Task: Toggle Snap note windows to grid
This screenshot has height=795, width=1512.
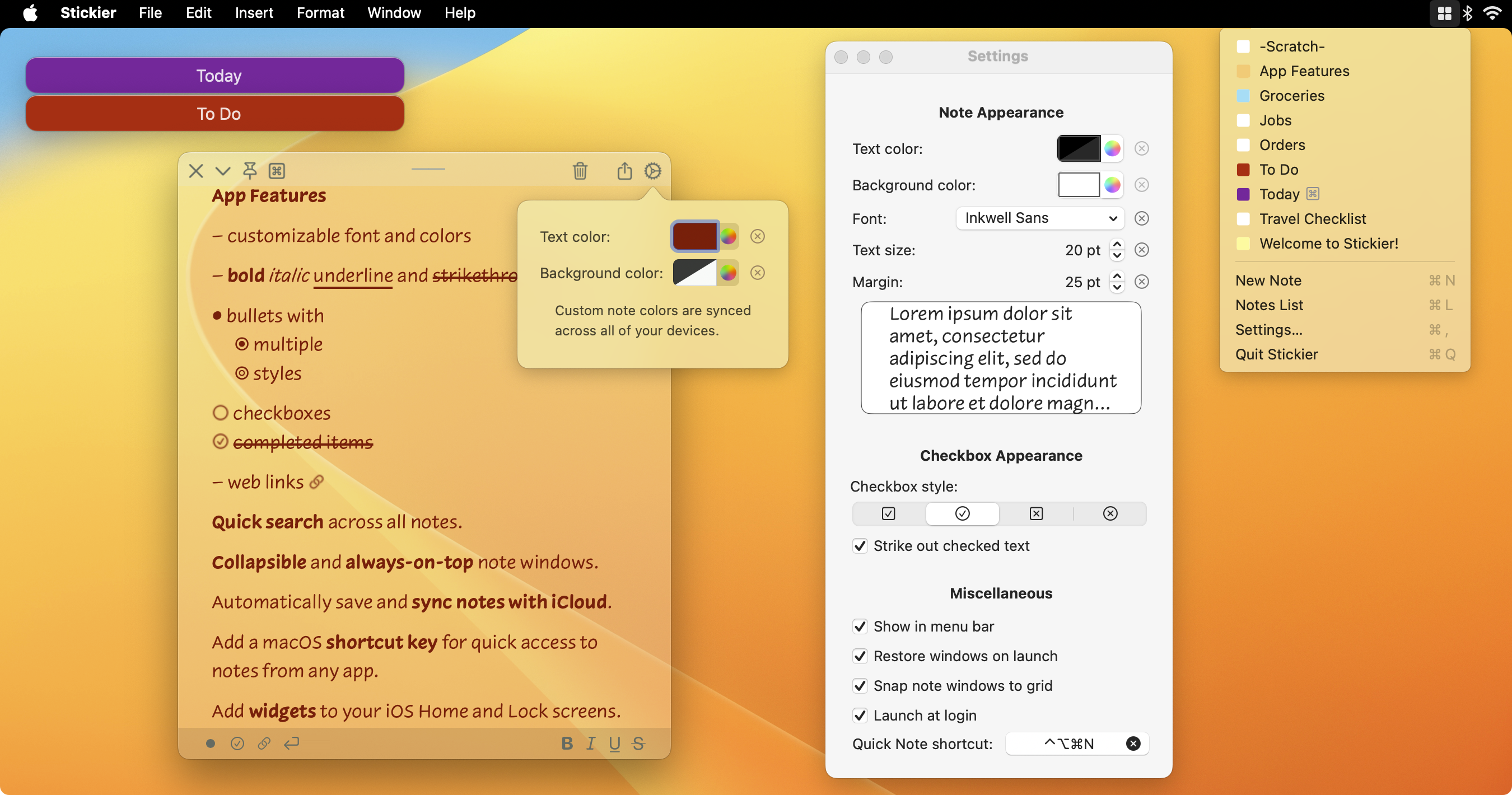Action: pos(860,685)
